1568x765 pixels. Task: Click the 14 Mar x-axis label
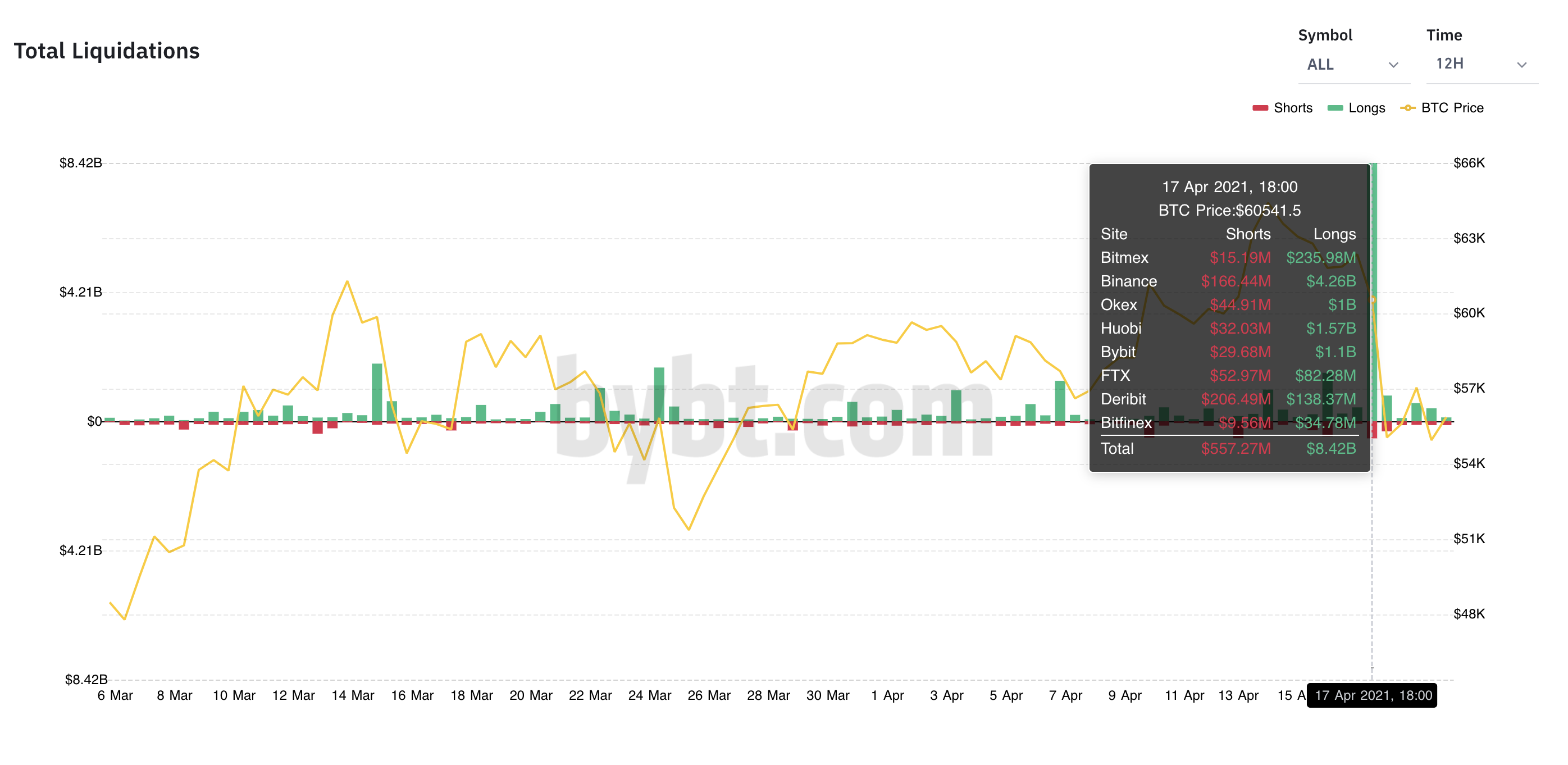(353, 695)
